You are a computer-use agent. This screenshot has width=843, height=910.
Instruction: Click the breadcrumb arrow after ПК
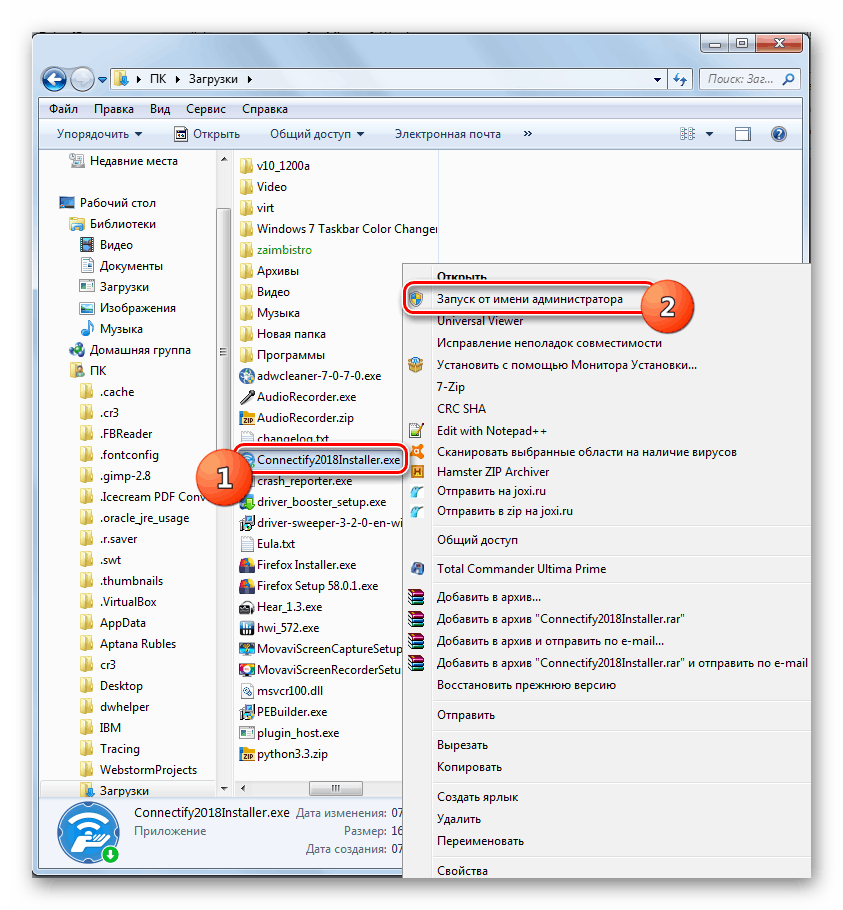178,79
